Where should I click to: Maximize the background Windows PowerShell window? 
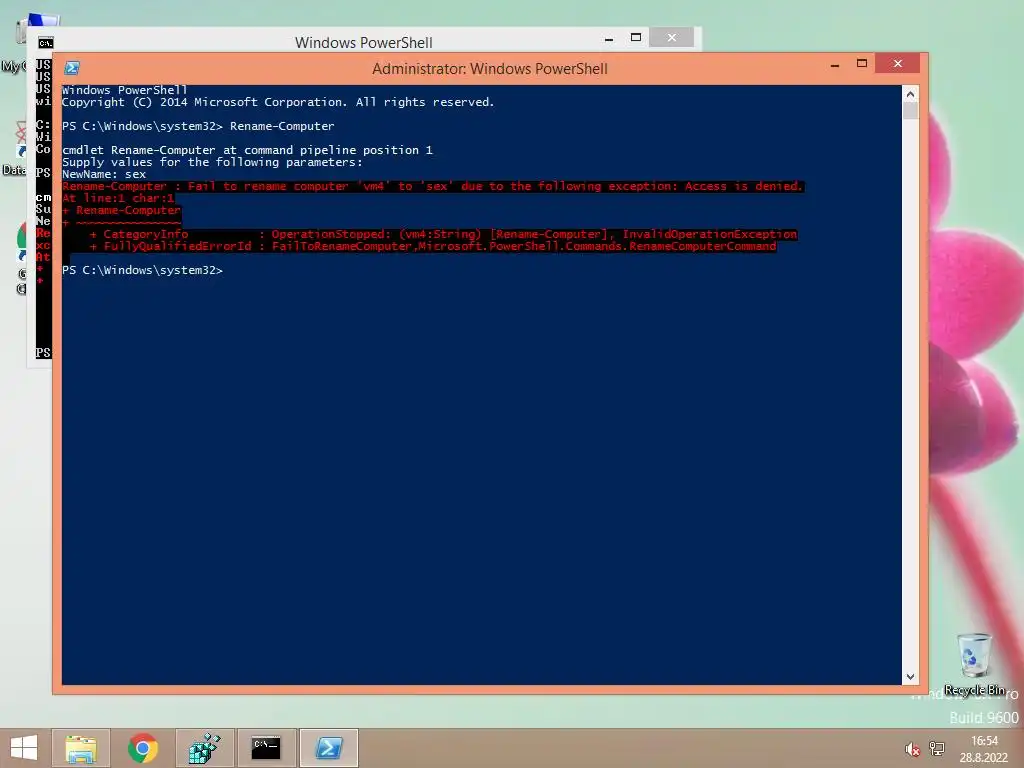pyautogui.click(x=635, y=38)
